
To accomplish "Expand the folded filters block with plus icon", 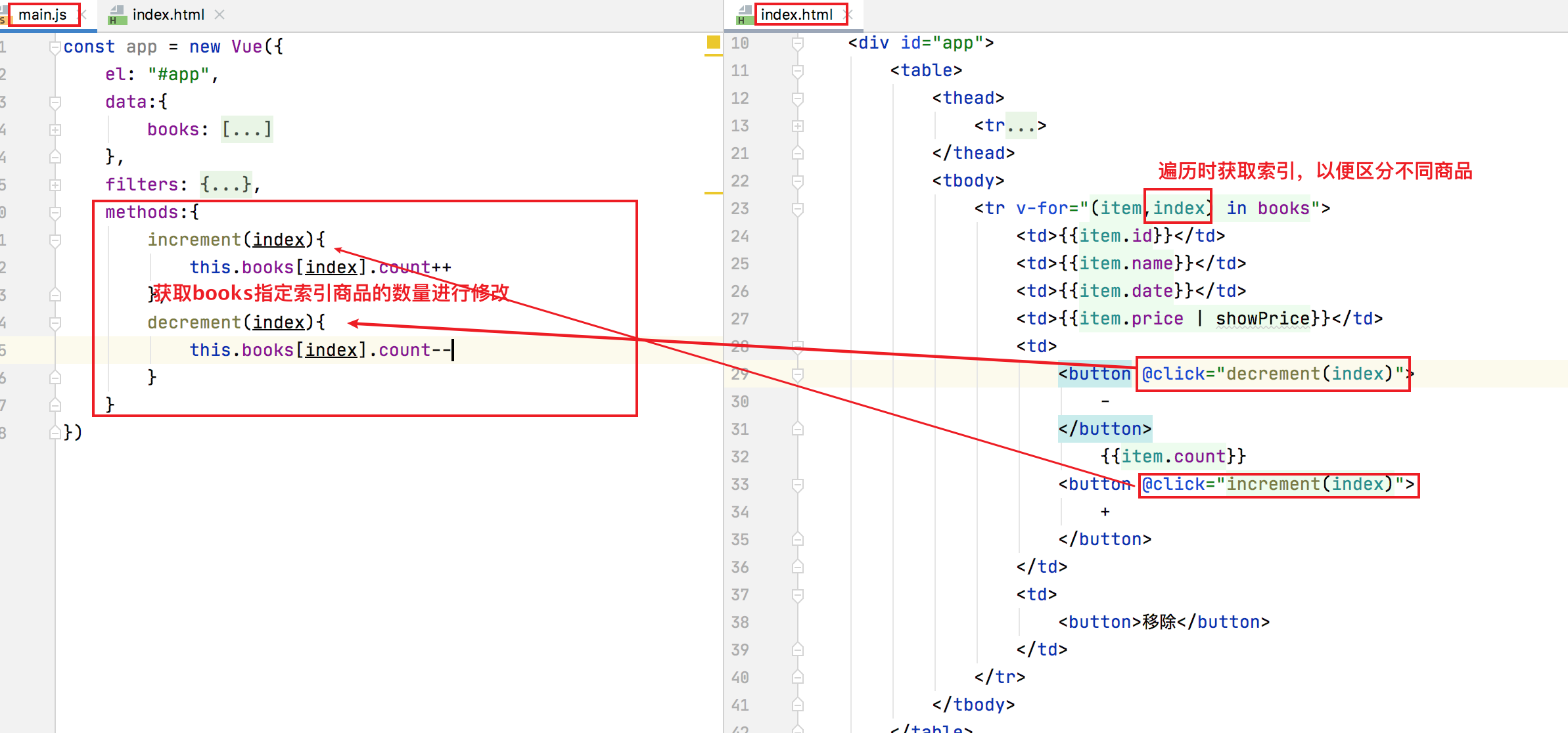I will (x=55, y=185).
